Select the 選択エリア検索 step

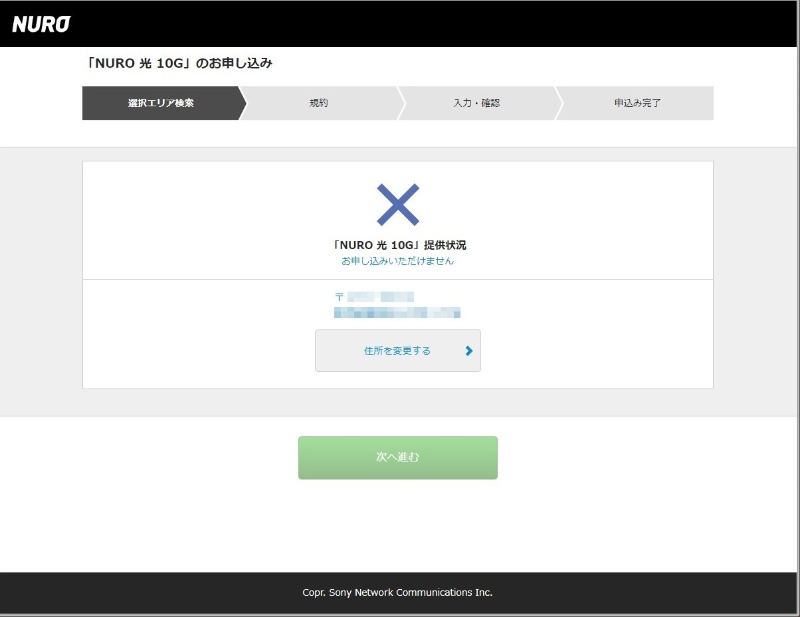click(160, 103)
